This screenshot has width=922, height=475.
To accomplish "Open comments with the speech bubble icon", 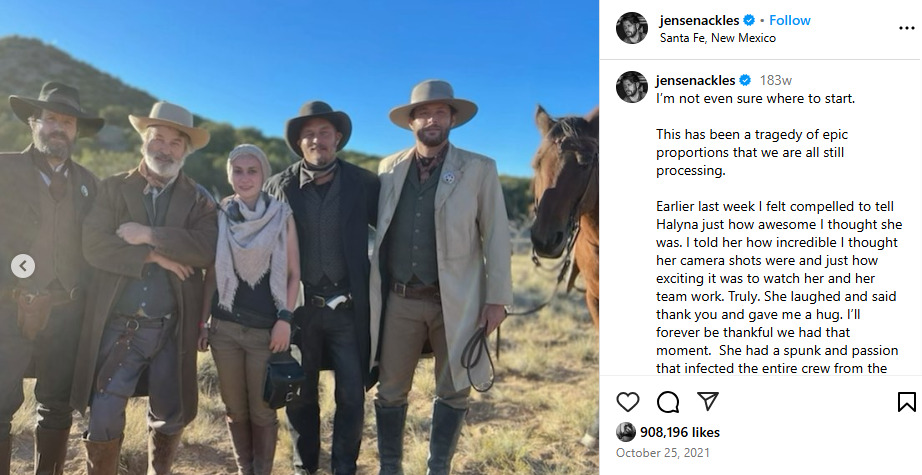I will (668, 402).
